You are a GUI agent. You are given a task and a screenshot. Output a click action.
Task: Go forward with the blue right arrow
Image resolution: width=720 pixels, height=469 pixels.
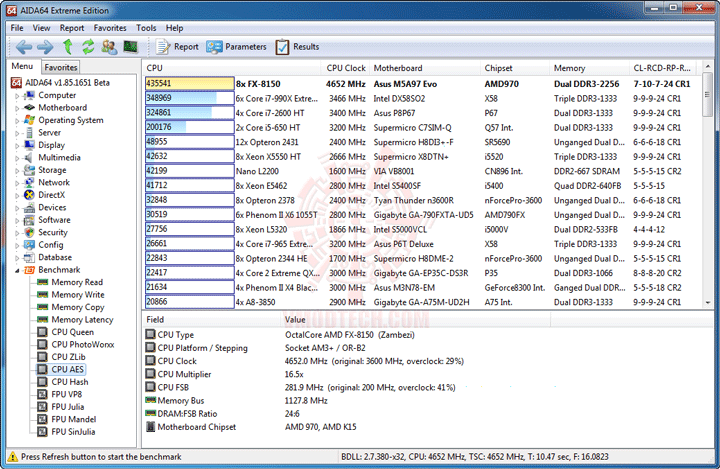tap(45, 47)
